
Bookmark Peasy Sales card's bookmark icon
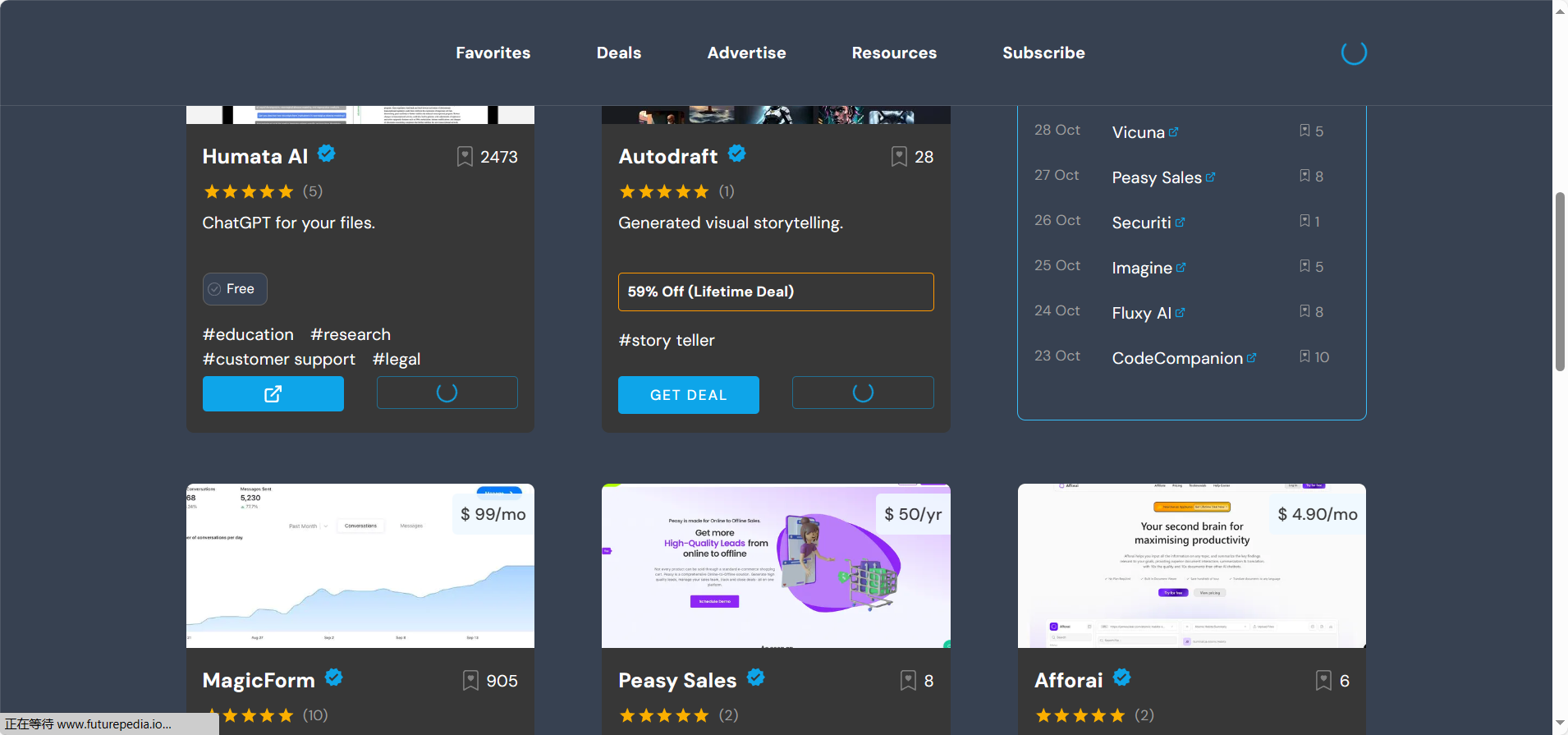click(908, 681)
